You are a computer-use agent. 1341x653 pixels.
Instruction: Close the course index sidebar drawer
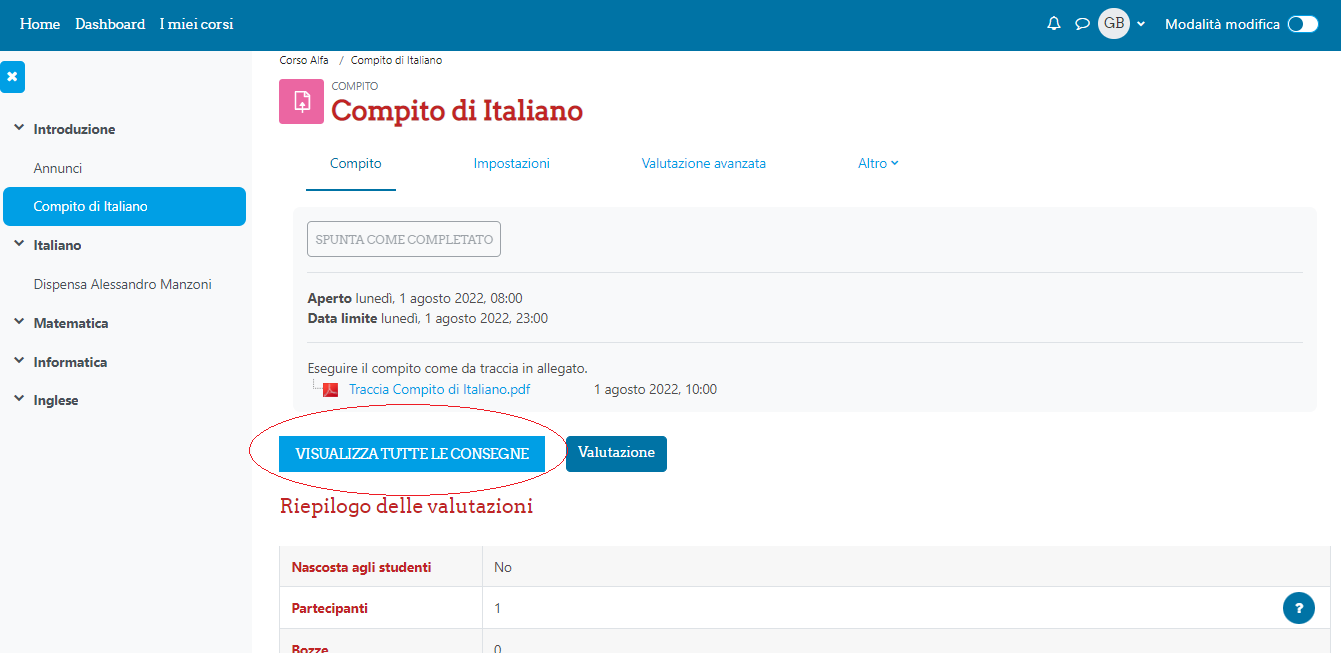click(12, 77)
